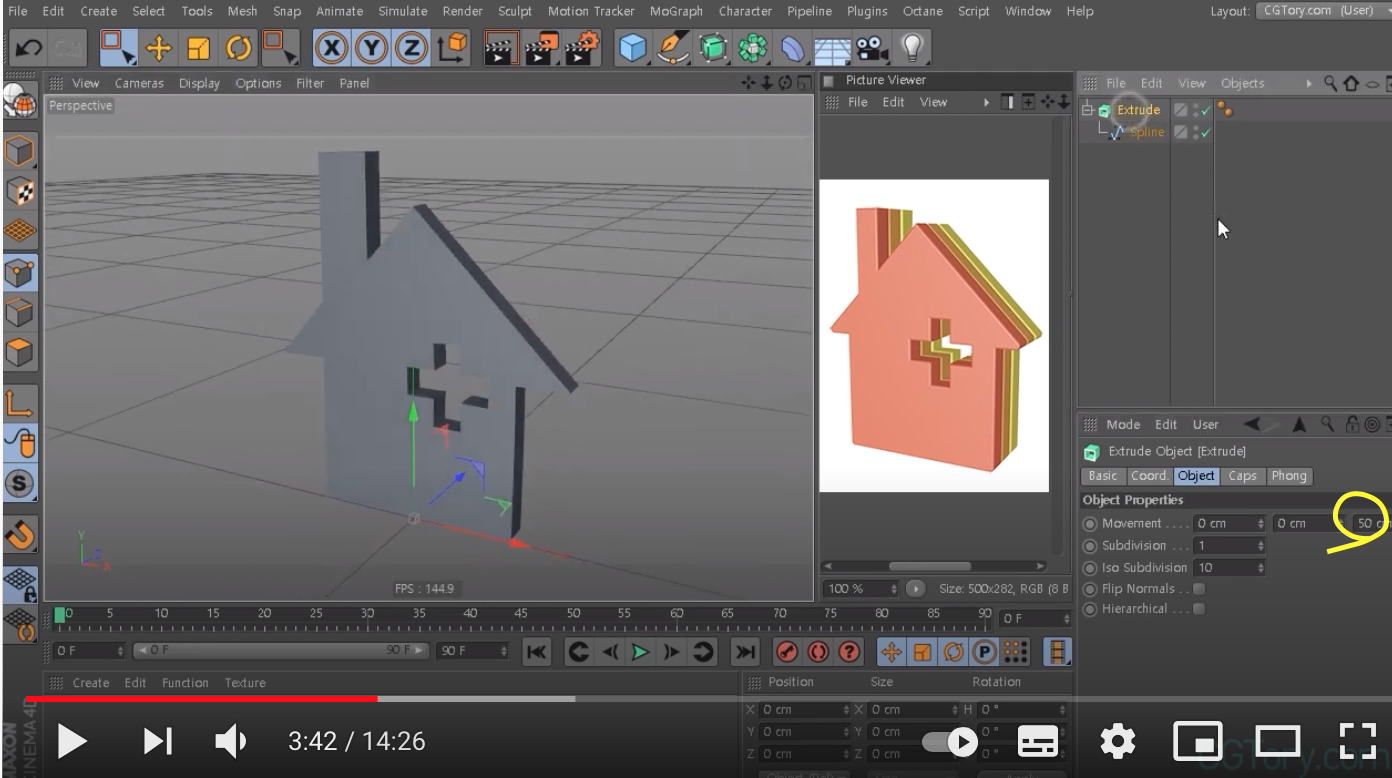This screenshot has width=1392, height=778.
Task: Select the Live Selection tool
Action: pyautogui.click(x=119, y=47)
